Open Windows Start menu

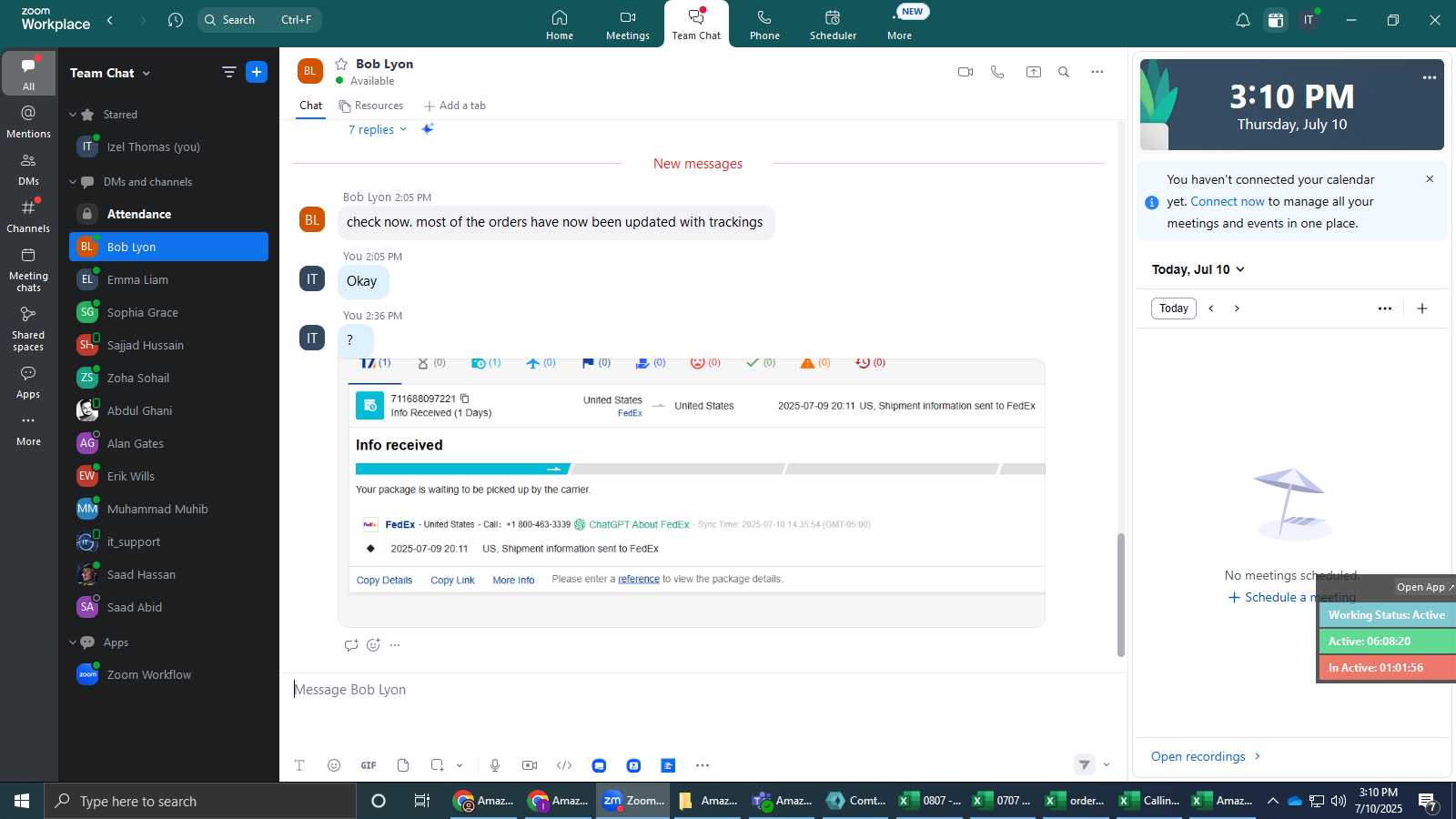(x=22, y=801)
